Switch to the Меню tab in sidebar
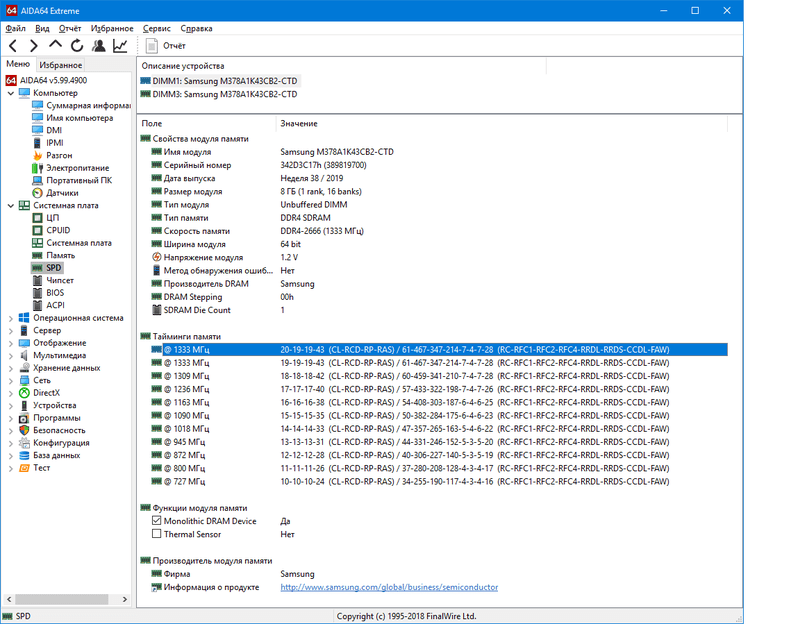 (x=18, y=64)
